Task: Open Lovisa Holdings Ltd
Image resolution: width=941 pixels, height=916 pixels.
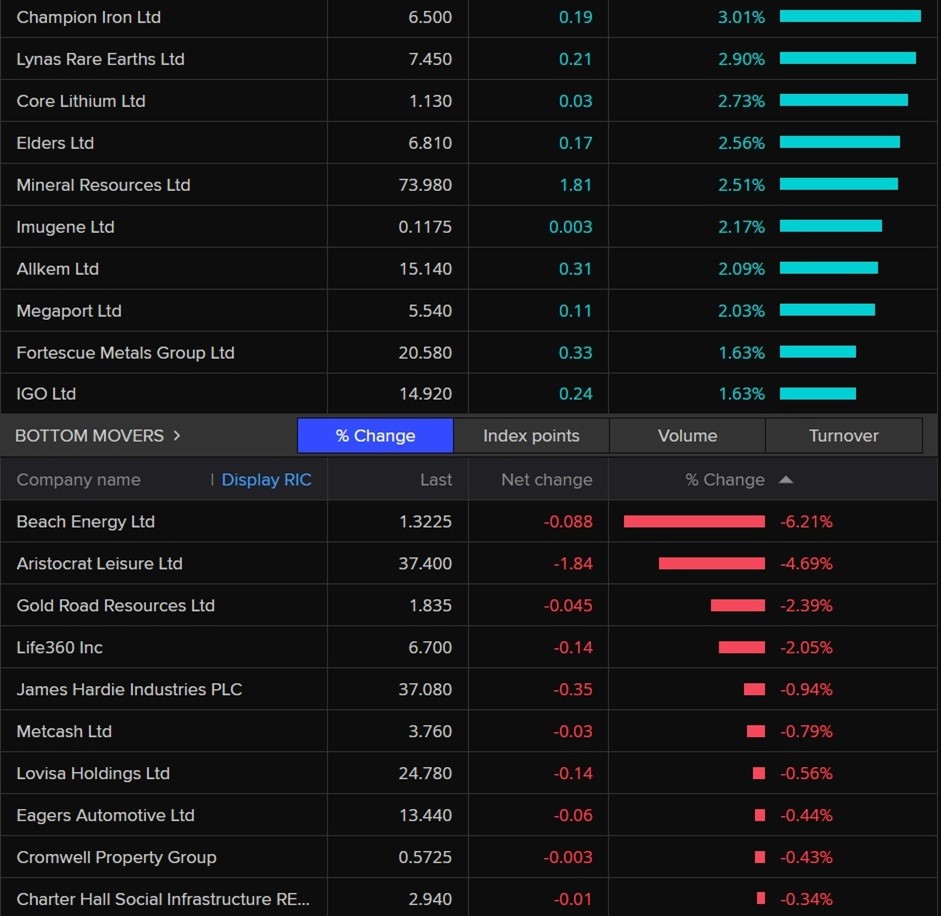Action: pos(93,773)
